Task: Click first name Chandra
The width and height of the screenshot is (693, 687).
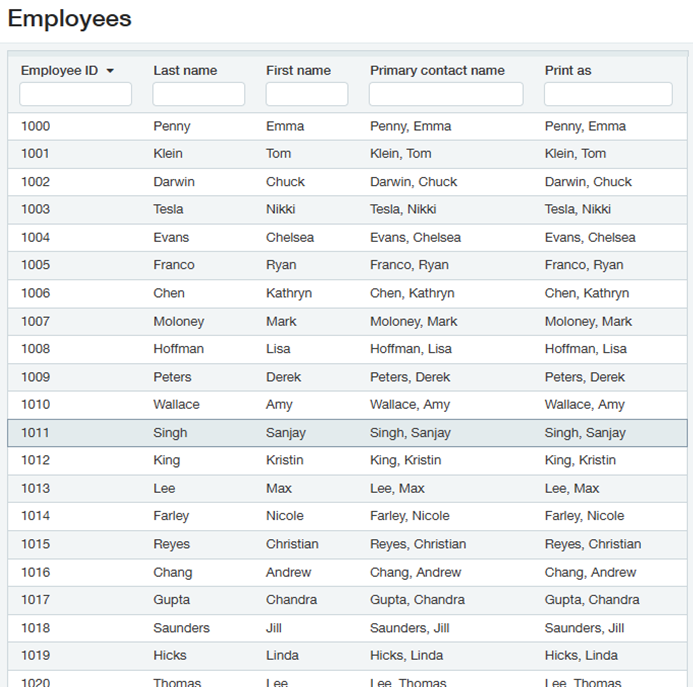Action: click(291, 600)
